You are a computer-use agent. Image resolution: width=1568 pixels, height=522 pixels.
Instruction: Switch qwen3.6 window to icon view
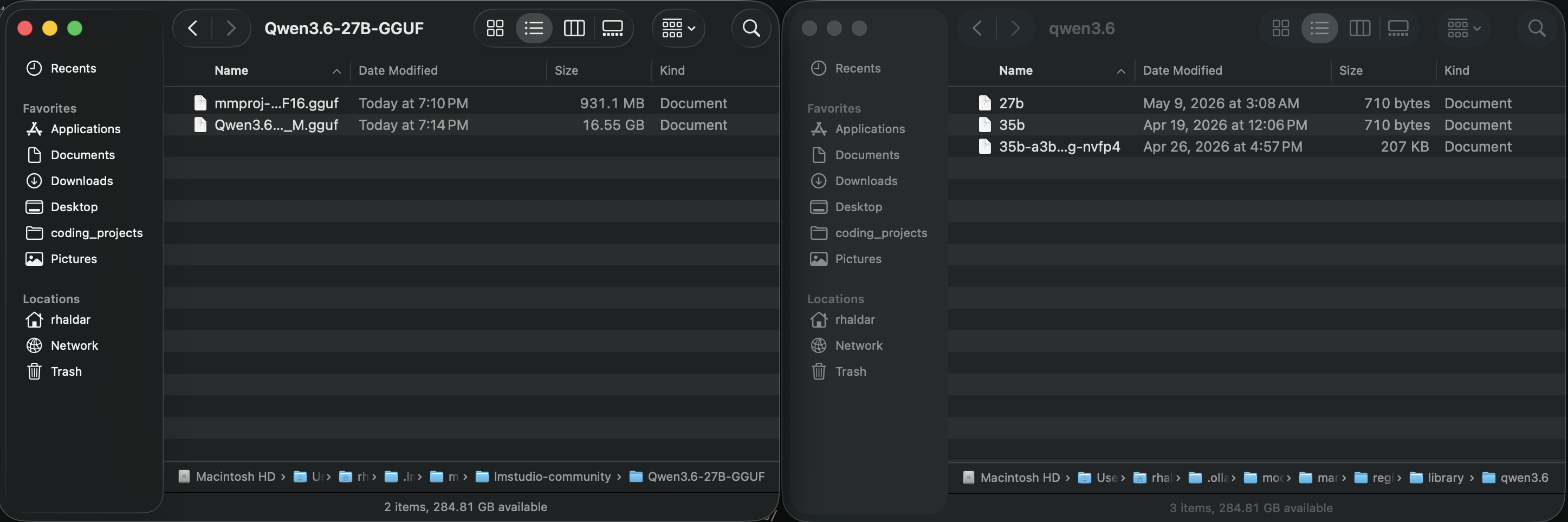1281,28
